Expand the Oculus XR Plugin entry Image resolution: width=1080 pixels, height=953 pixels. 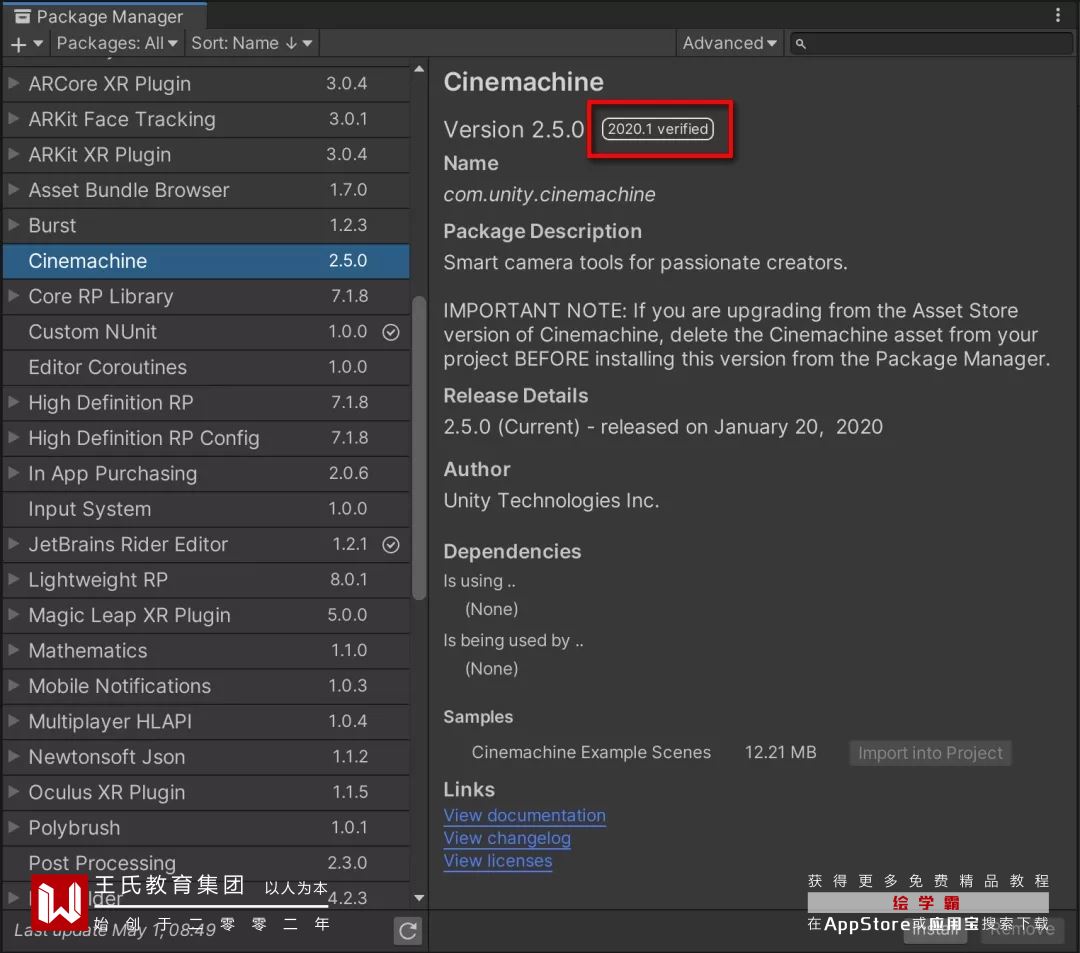(13, 793)
